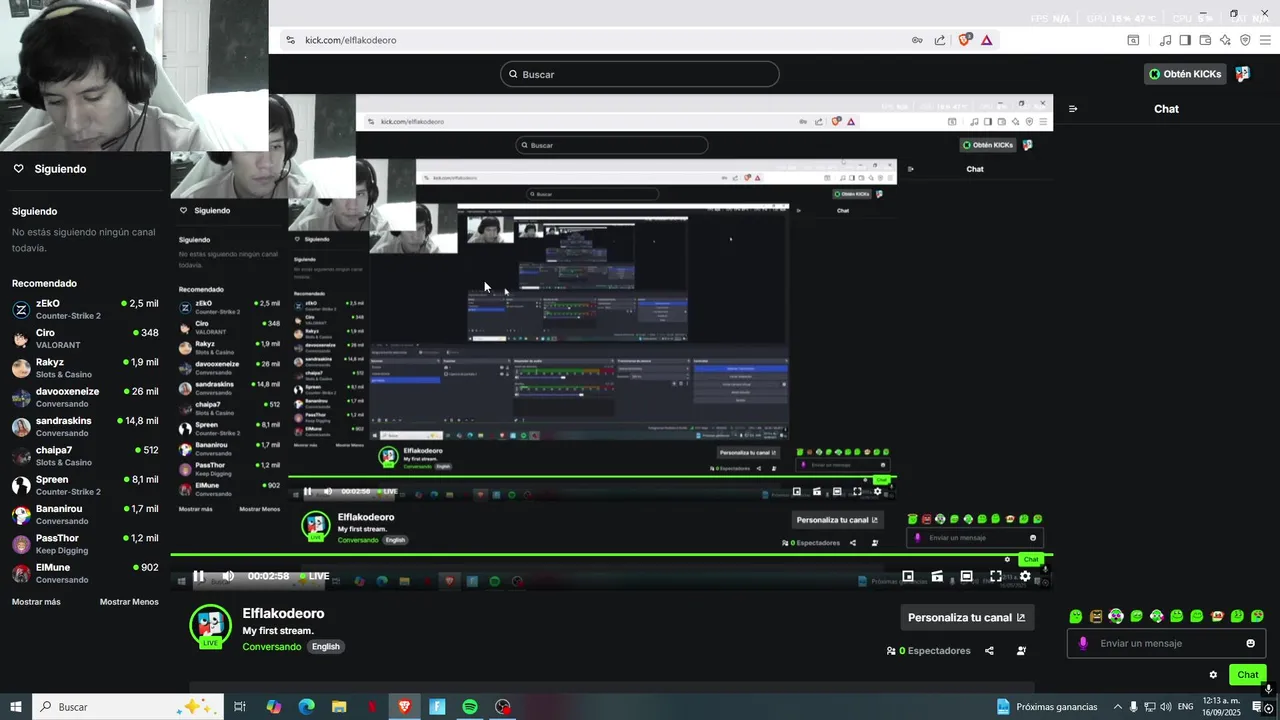Open Brave Wallet icon
The width and height of the screenshot is (1280, 720).
[1205, 40]
